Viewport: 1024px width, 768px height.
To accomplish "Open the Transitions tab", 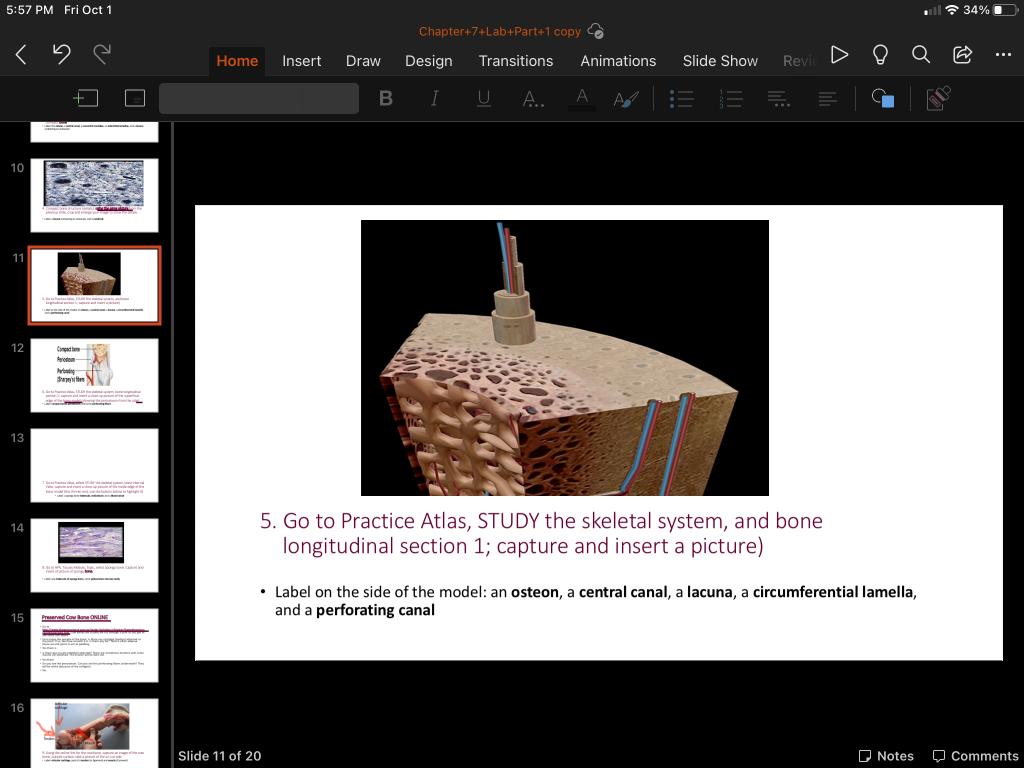I will (x=515, y=61).
